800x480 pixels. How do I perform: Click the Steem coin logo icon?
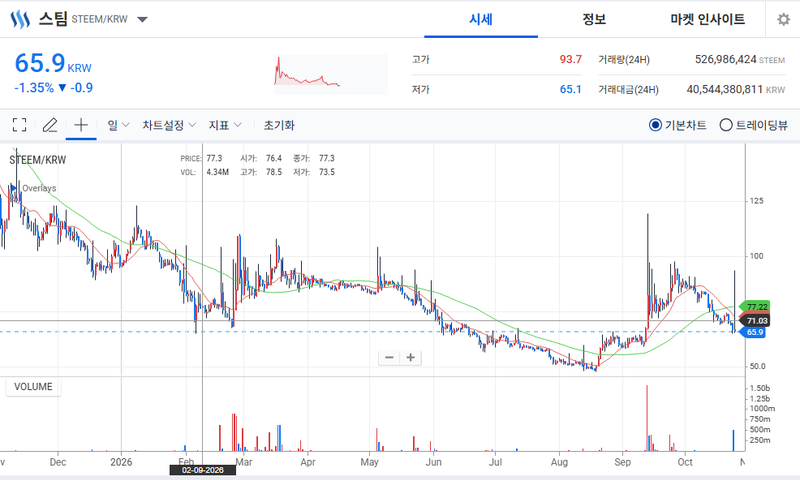(20, 19)
